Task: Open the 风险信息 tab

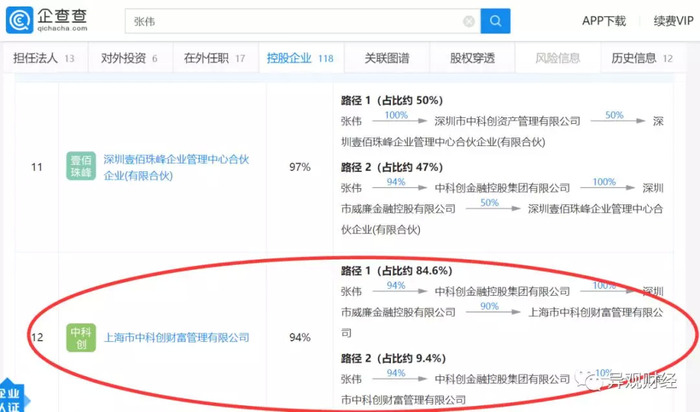Action: (558, 58)
